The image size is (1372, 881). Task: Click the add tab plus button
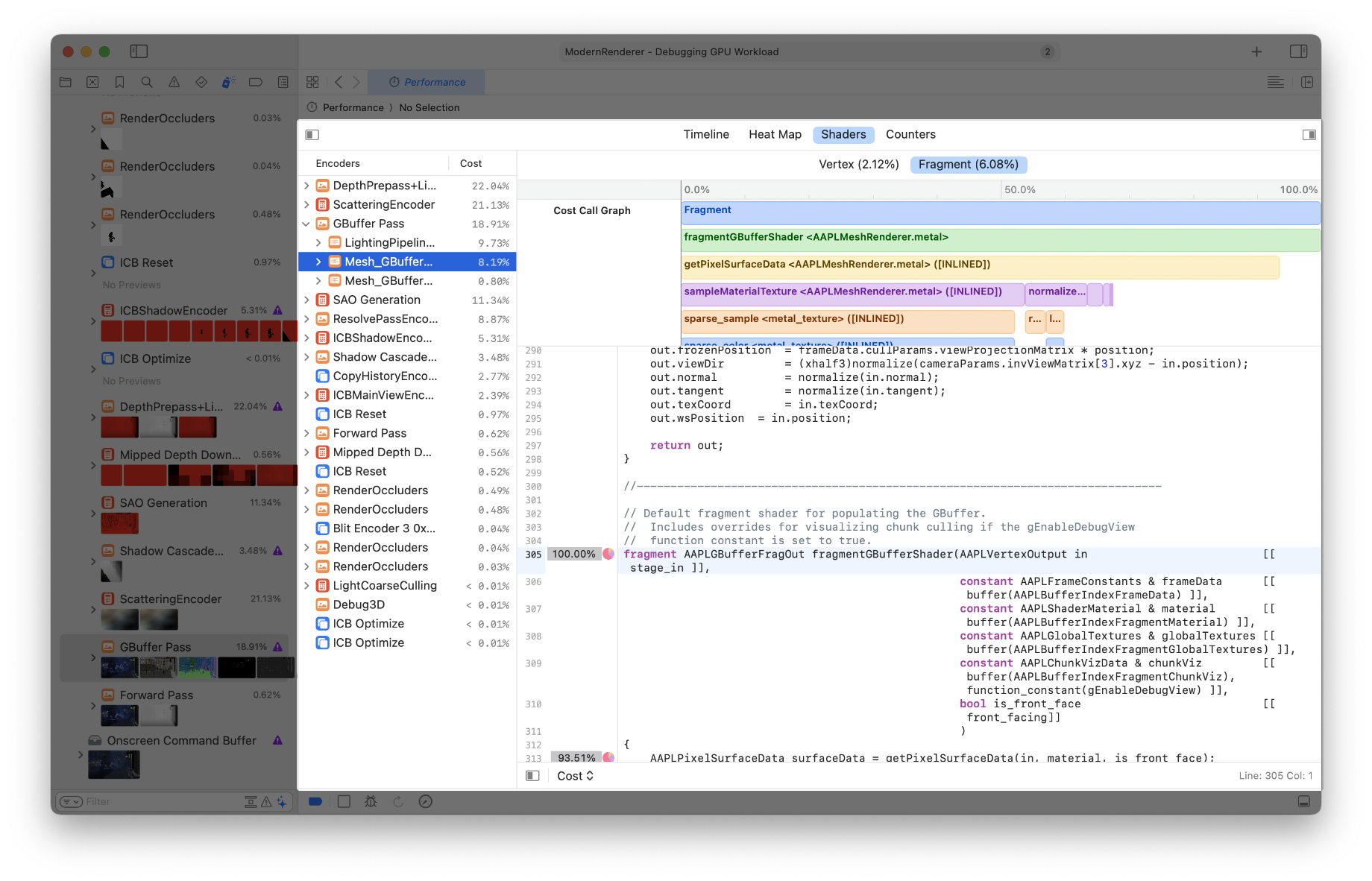[1256, 51]
